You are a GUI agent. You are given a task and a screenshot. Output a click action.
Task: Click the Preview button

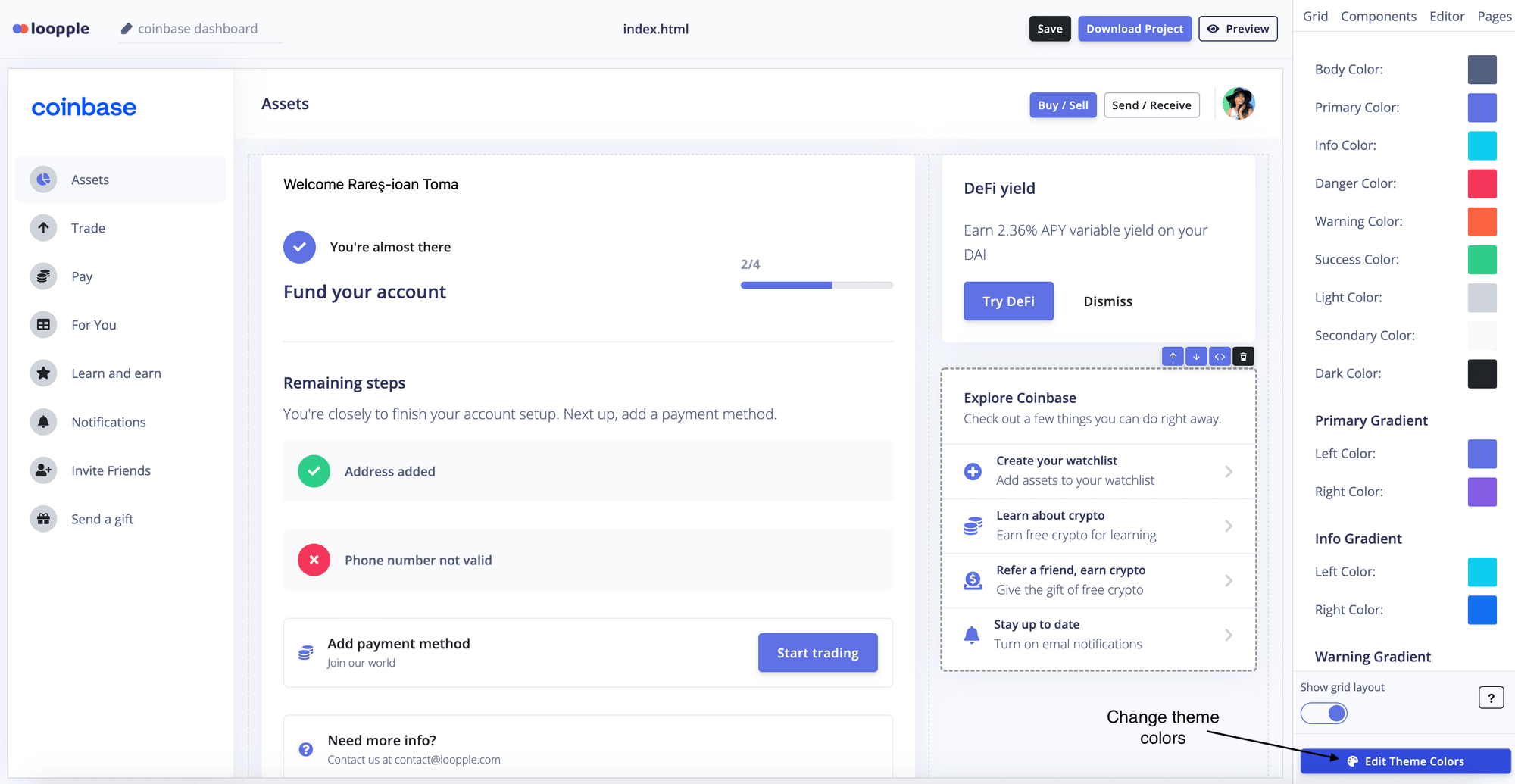coord(1238,29)
